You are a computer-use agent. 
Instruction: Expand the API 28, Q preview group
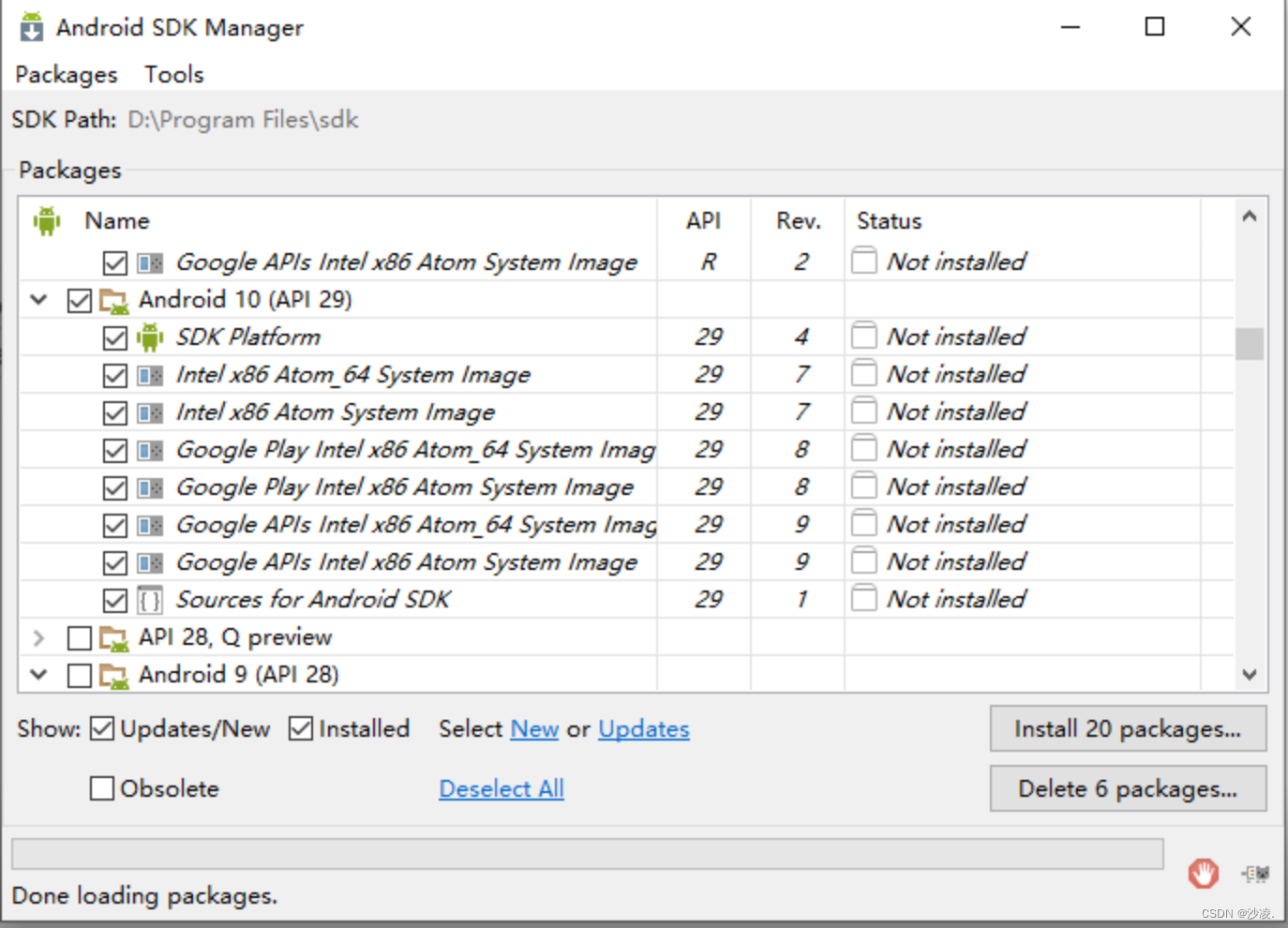(x=38, y=637)
